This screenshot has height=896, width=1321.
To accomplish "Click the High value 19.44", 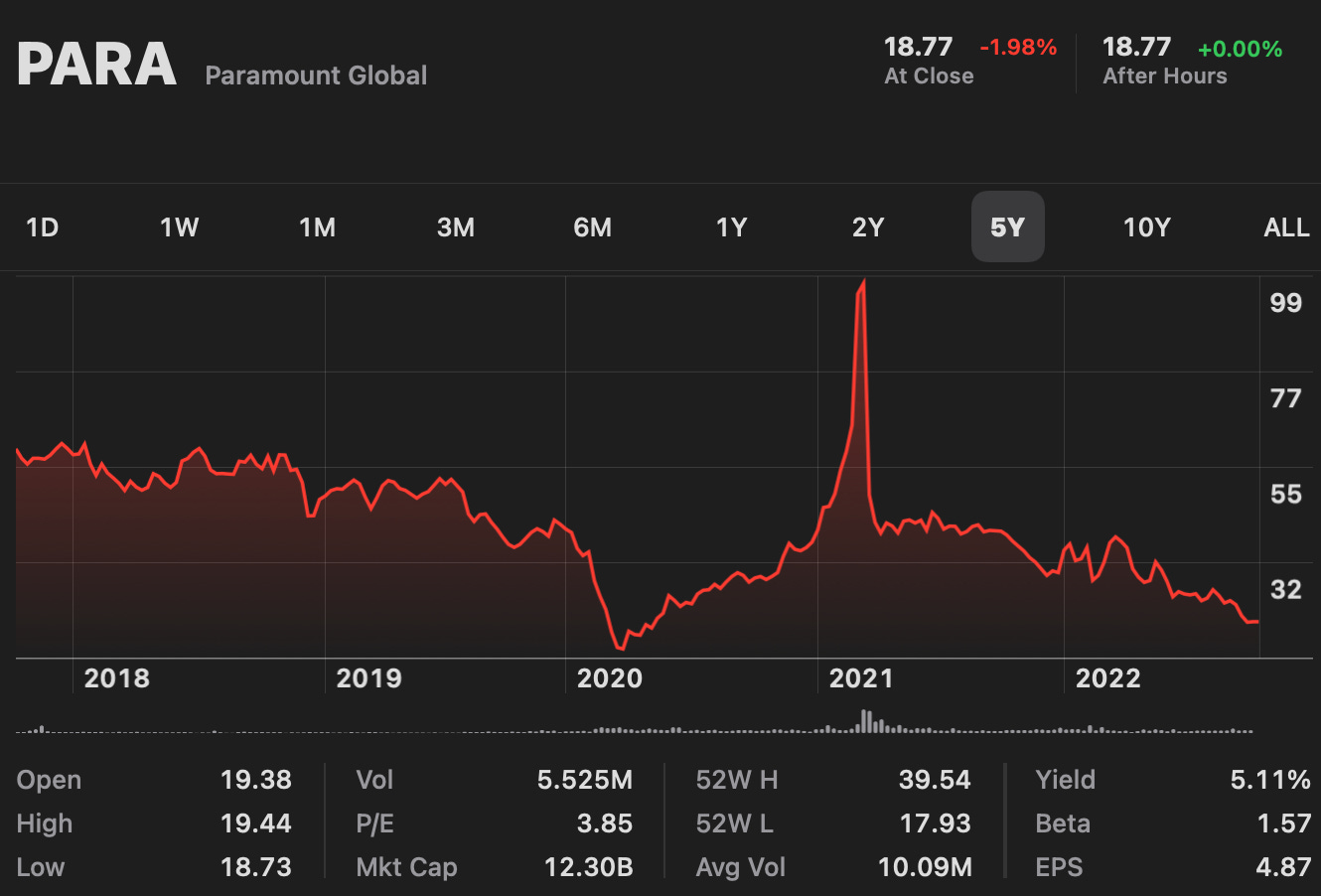I will (x=255, y=823).
